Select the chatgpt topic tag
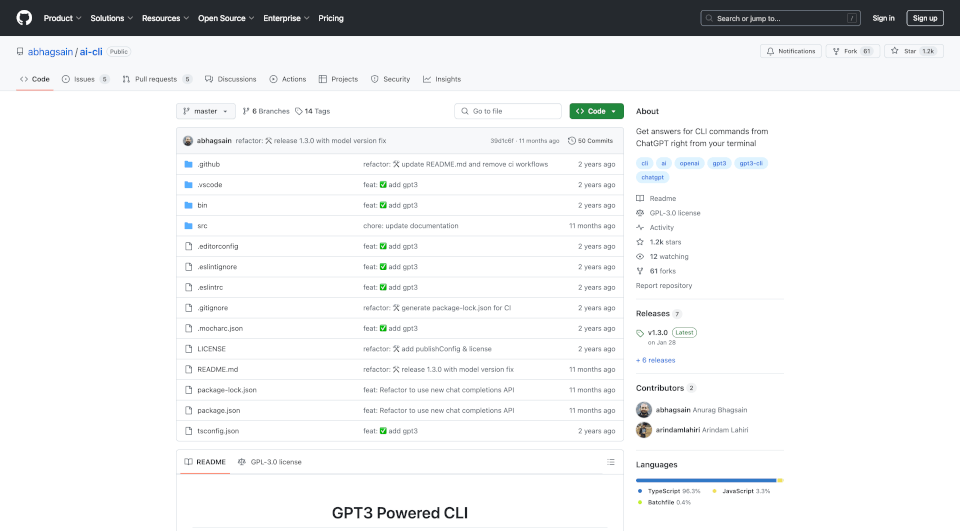Viewport: 960px width, 531px height. coord(652,177)
